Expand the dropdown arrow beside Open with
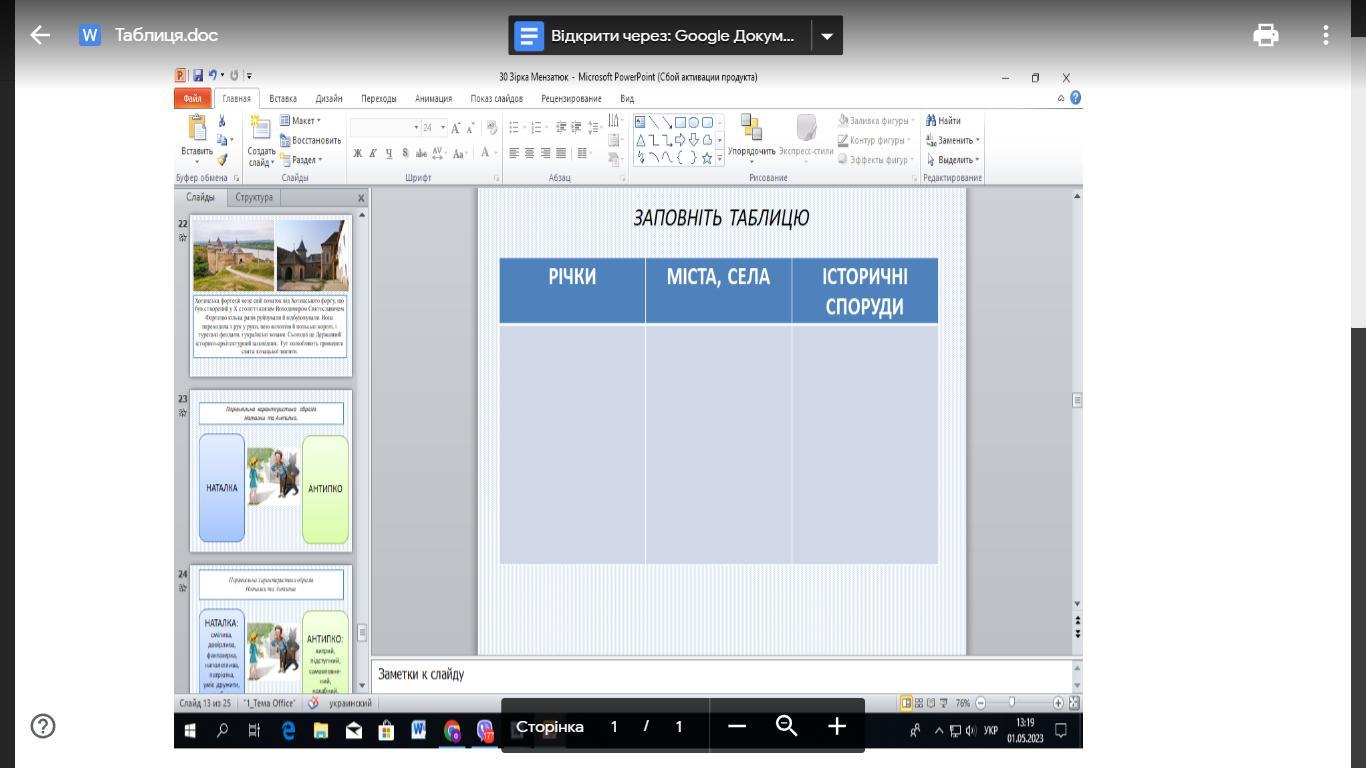This screenshot has height=768, width=1366. 827,36
